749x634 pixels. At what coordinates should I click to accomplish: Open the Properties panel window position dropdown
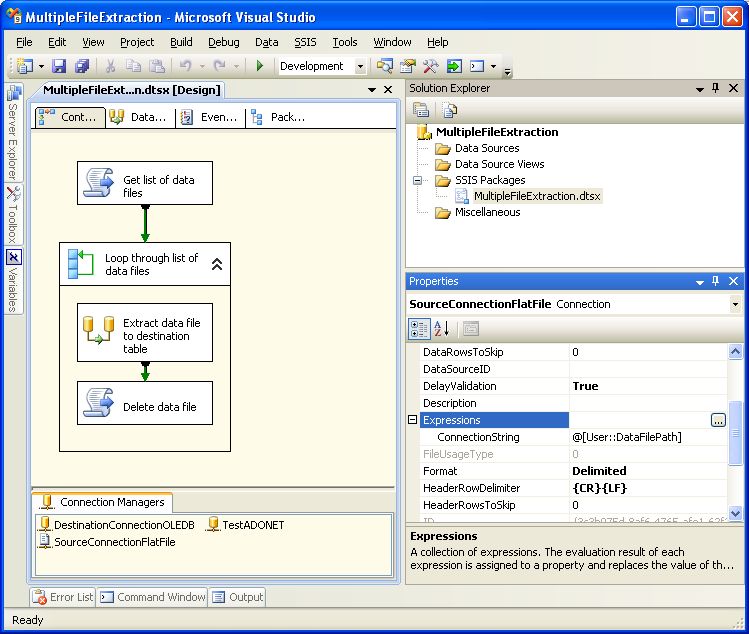point(700,282)
